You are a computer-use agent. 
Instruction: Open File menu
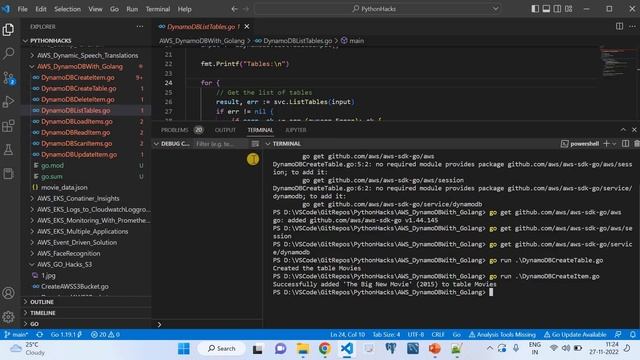click(x=22, y=9)
